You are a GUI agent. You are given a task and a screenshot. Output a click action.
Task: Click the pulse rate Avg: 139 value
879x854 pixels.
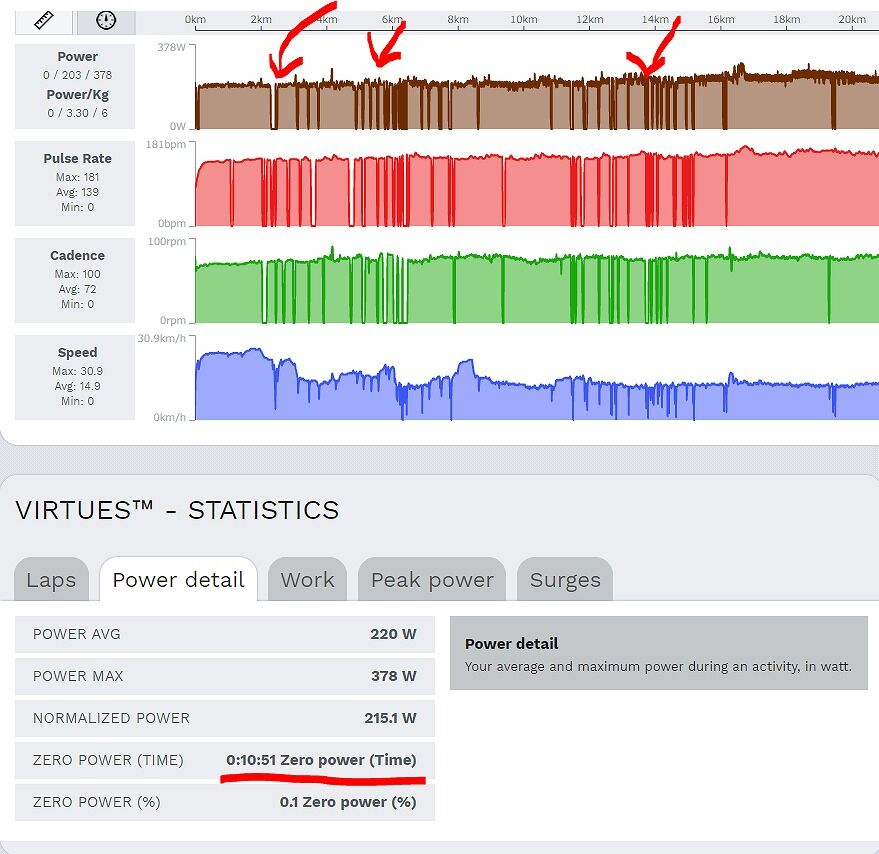[x=77, y=192]
